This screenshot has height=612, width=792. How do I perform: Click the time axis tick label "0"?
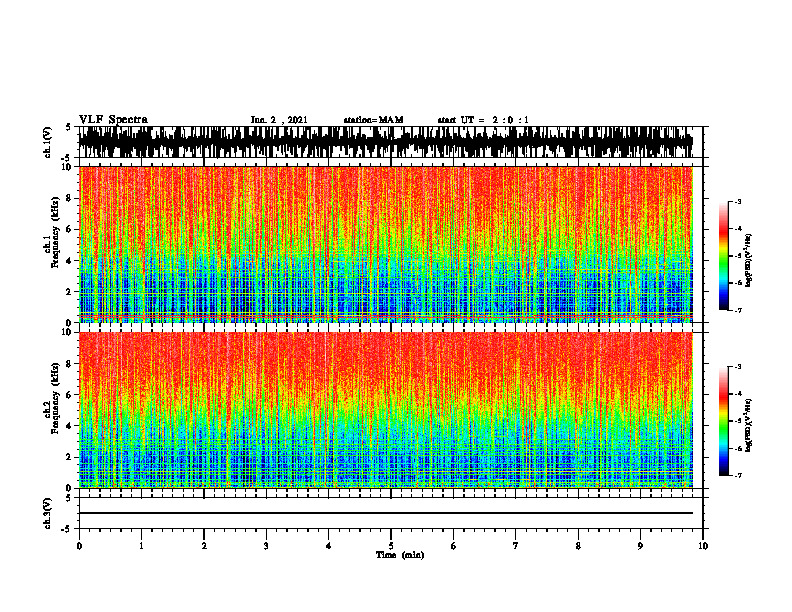[x=79, y=546]
